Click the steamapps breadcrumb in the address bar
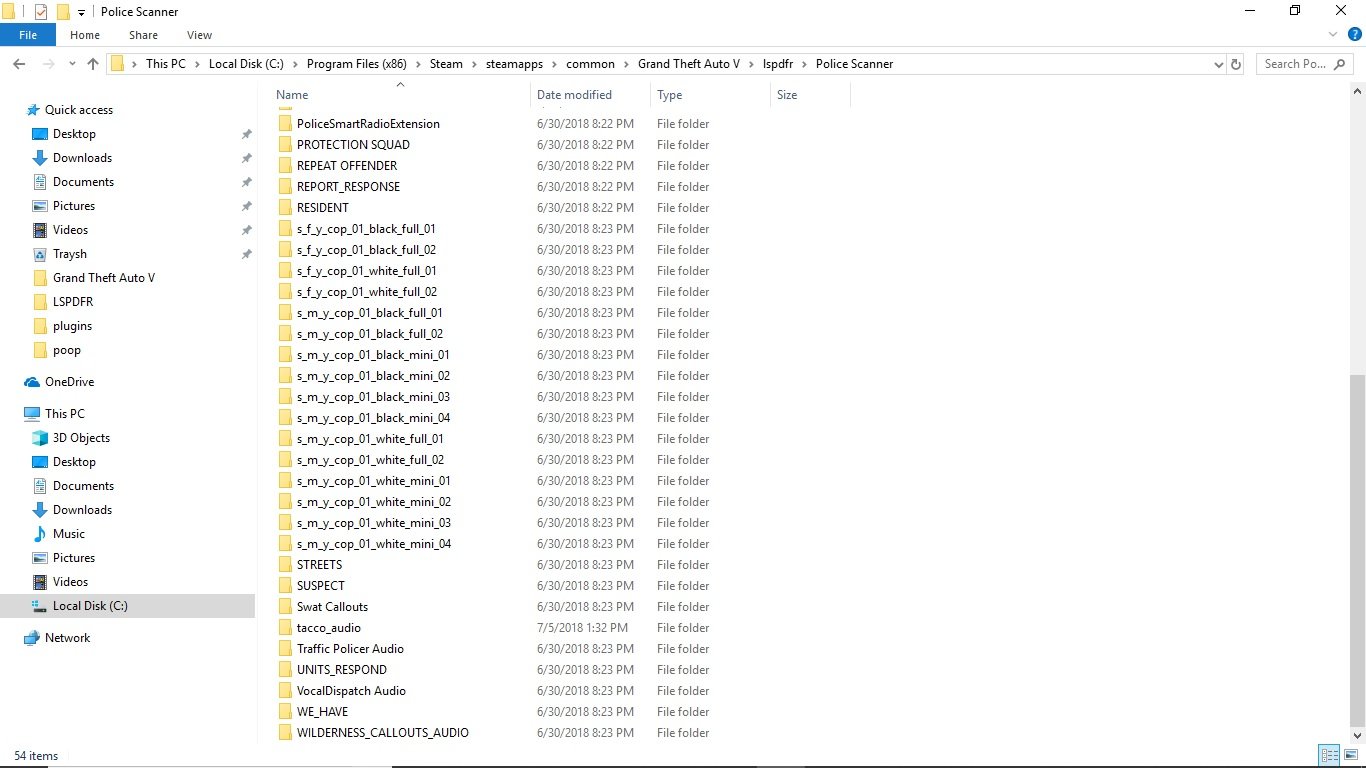This screenshot has width=1366, height=768. 515,64
